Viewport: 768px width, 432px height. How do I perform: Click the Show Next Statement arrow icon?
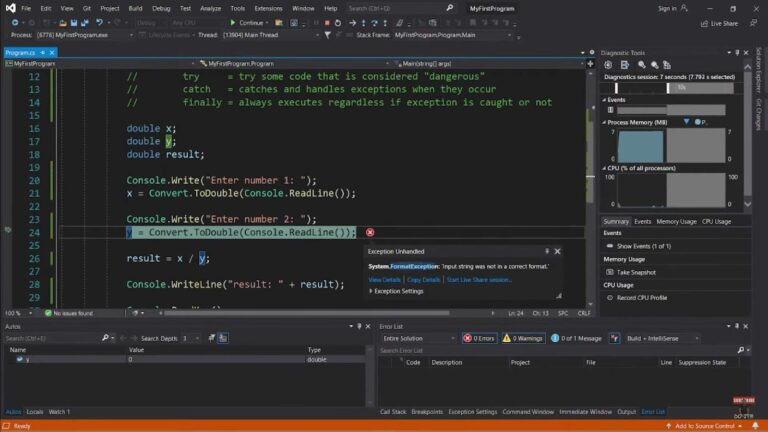click(352, 23)
